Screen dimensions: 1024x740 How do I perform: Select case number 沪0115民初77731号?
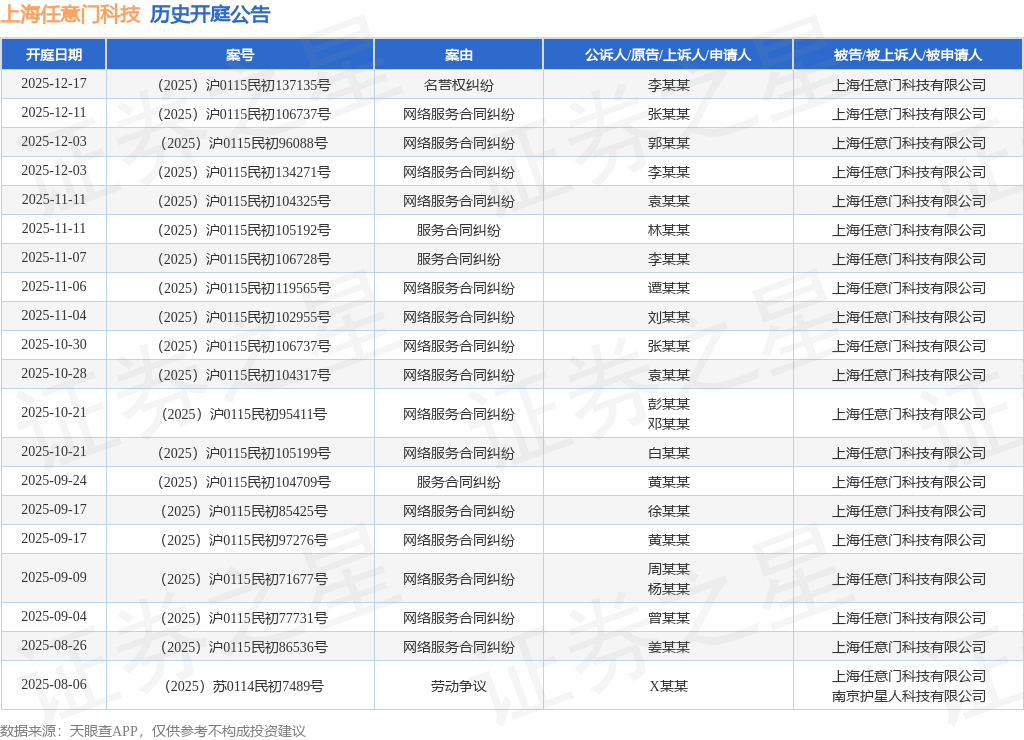[244, 618]
